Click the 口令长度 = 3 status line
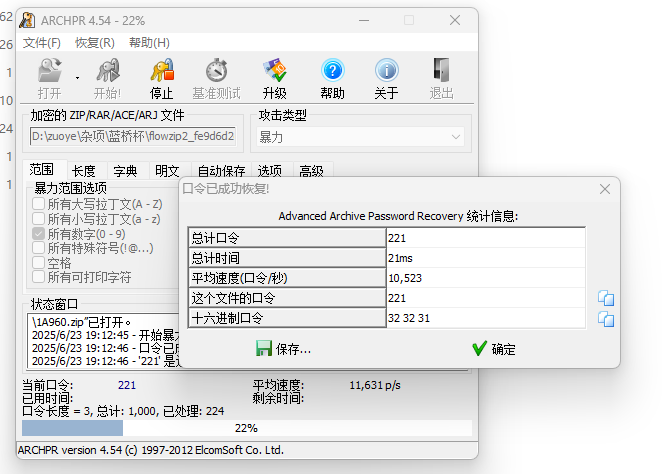 (x=123, y=411)
